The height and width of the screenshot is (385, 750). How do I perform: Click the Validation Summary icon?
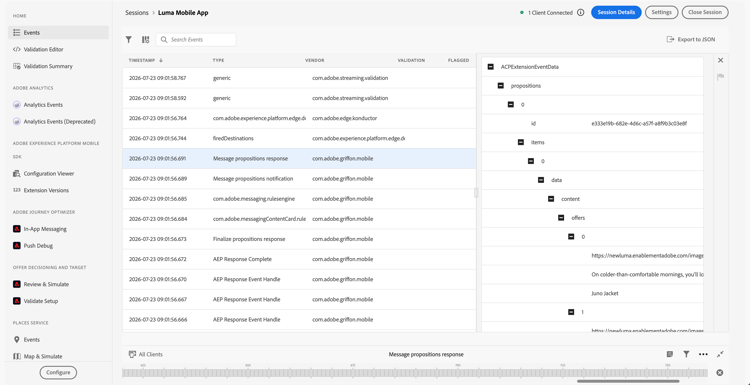pyautogui.click(x=16, y=66)
